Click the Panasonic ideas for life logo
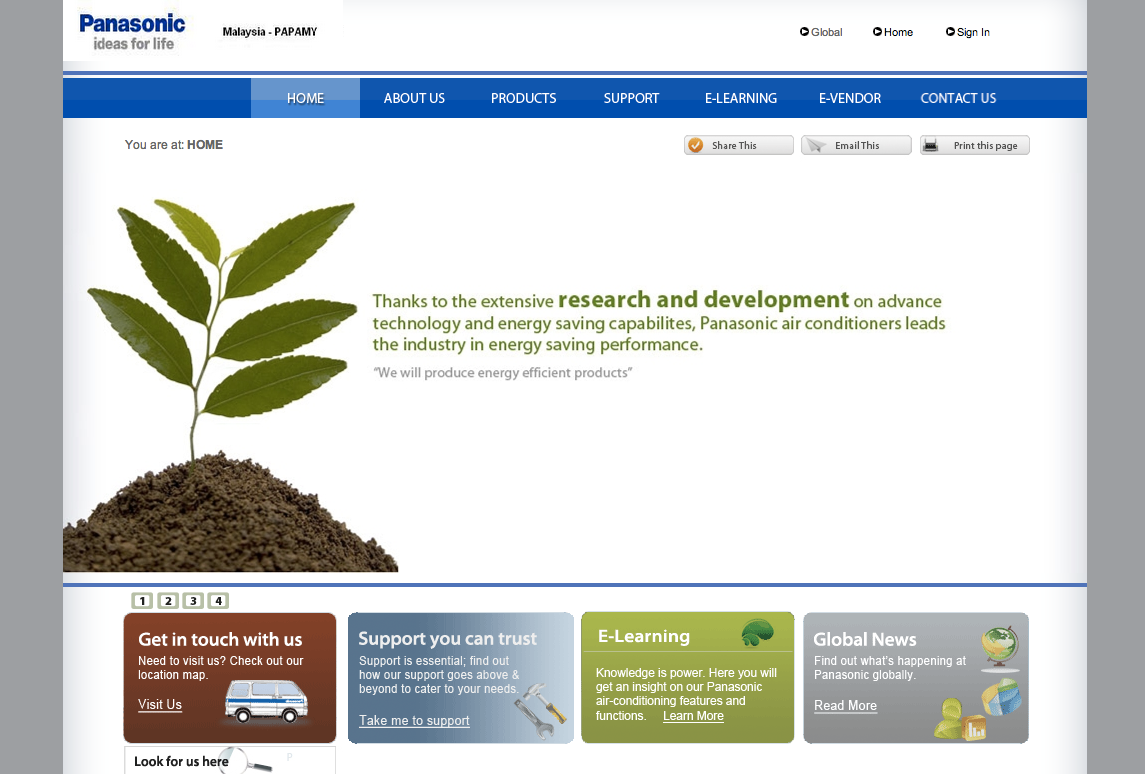 pos(132,31)
